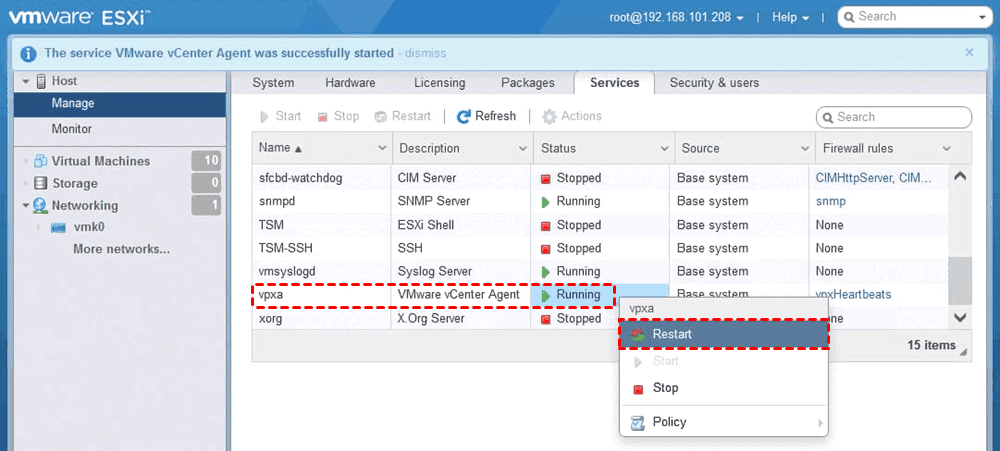Click the green Running icon for snmpd
Screen dimensions: 1000x451
click(545, 202)
